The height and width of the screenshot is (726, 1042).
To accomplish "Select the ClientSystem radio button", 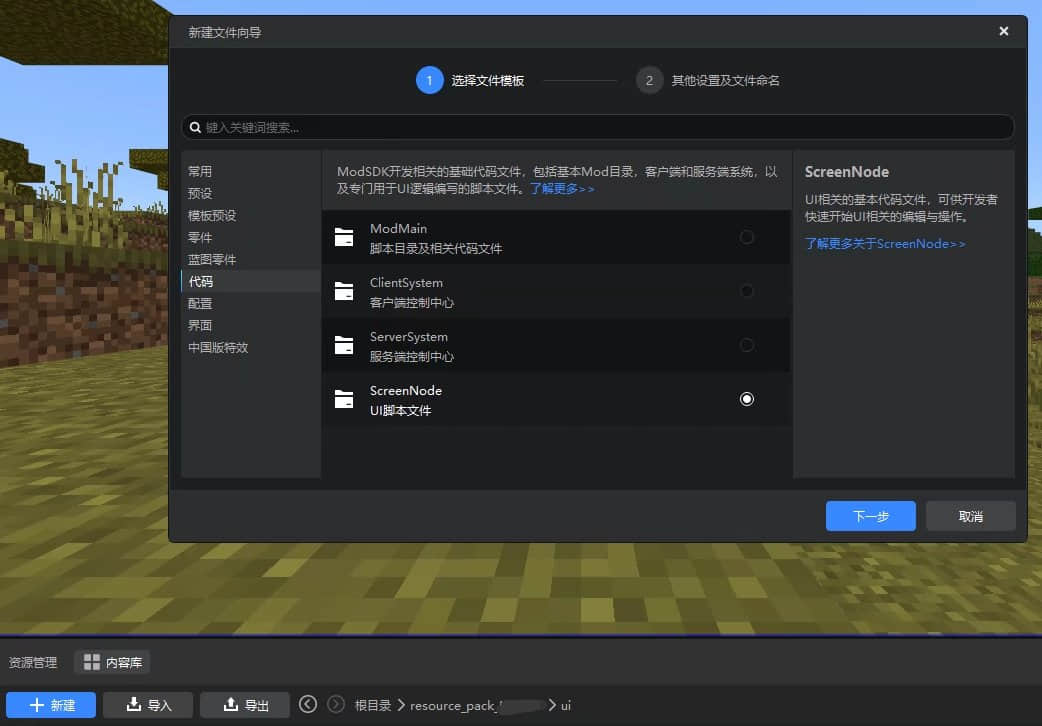I will (x=746, y=291).
